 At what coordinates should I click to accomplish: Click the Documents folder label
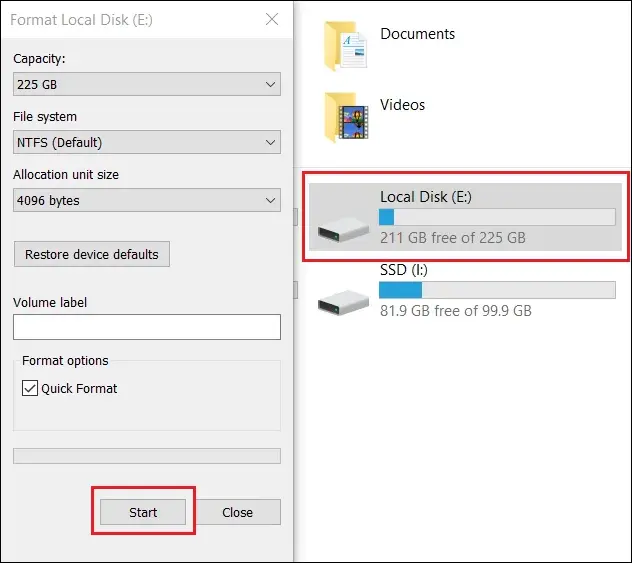click(418, 34)
